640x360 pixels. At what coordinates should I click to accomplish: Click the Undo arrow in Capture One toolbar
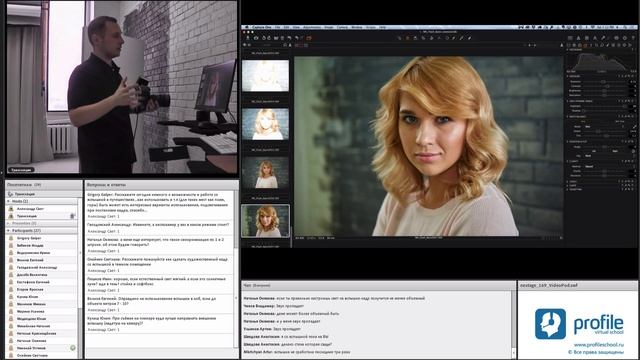click(289, 38)
